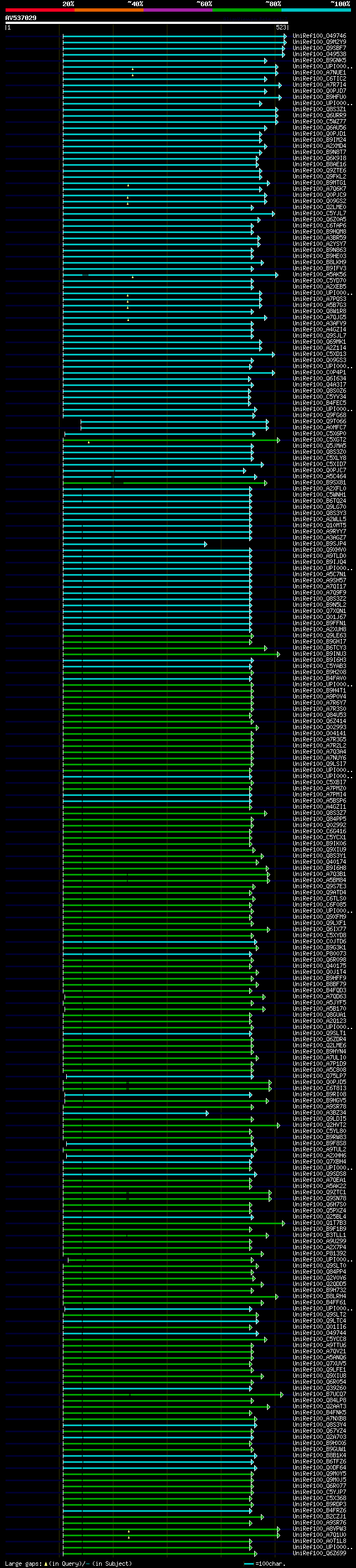Select the UniRef100_C5YJL7 label
This screenshot has height=1568, width=356.
319,213
